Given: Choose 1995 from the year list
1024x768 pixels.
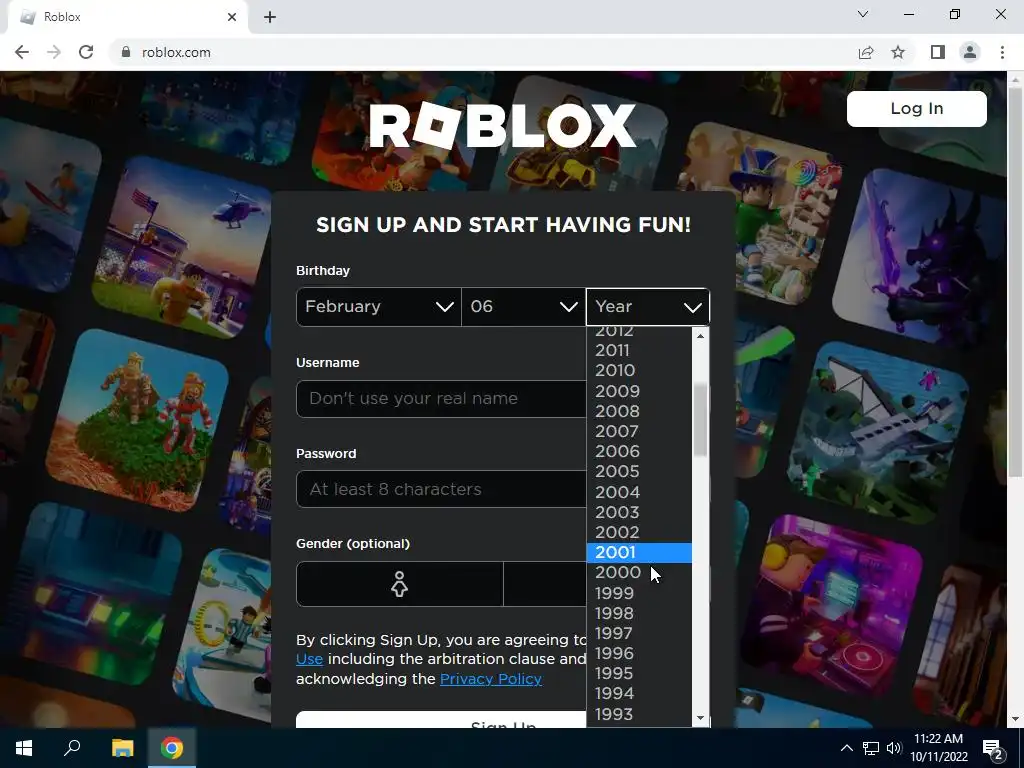Looking at the screenshot, I should (x=639, y=673).
